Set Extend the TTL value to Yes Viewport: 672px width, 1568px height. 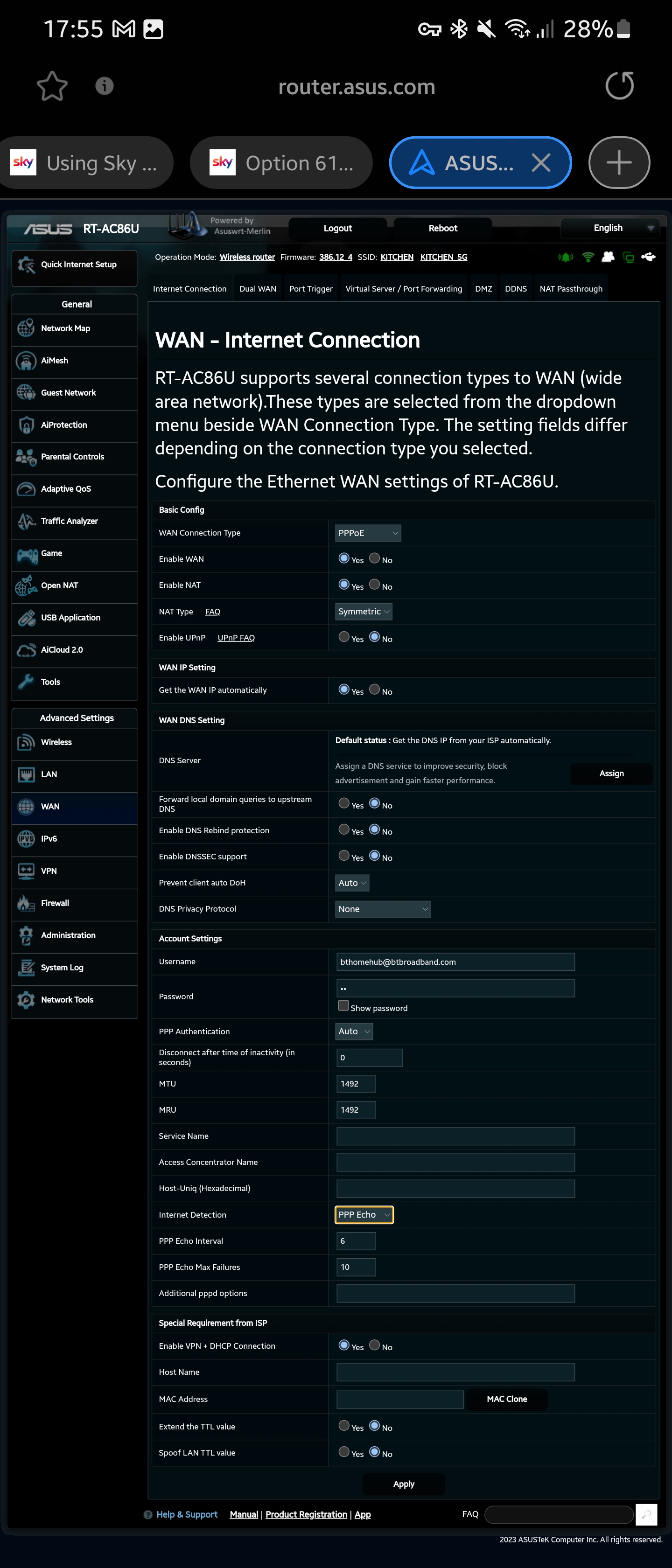(x=344, y=1426)
